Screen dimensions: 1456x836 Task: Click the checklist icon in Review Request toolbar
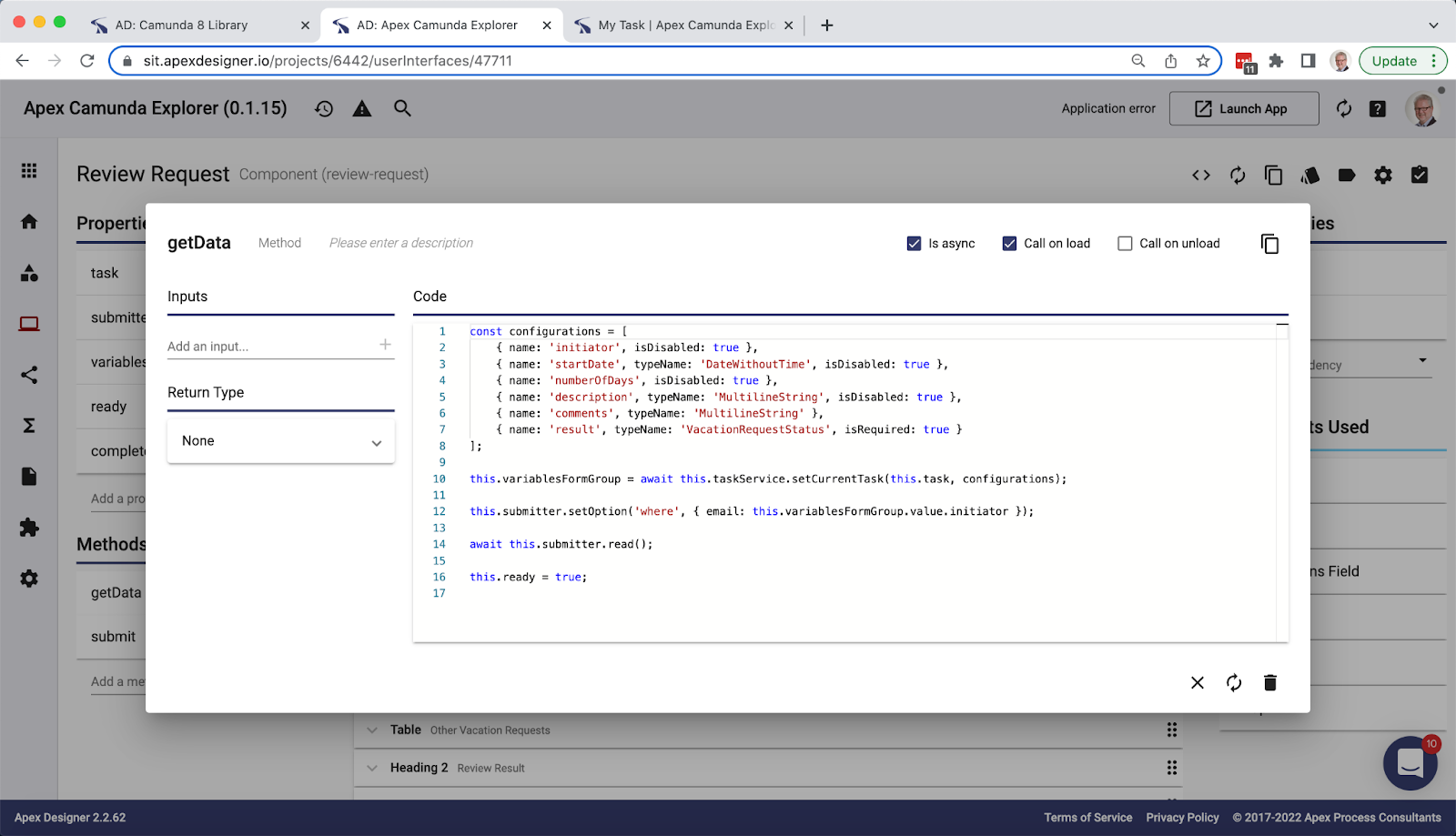[x=1420, y=175]
